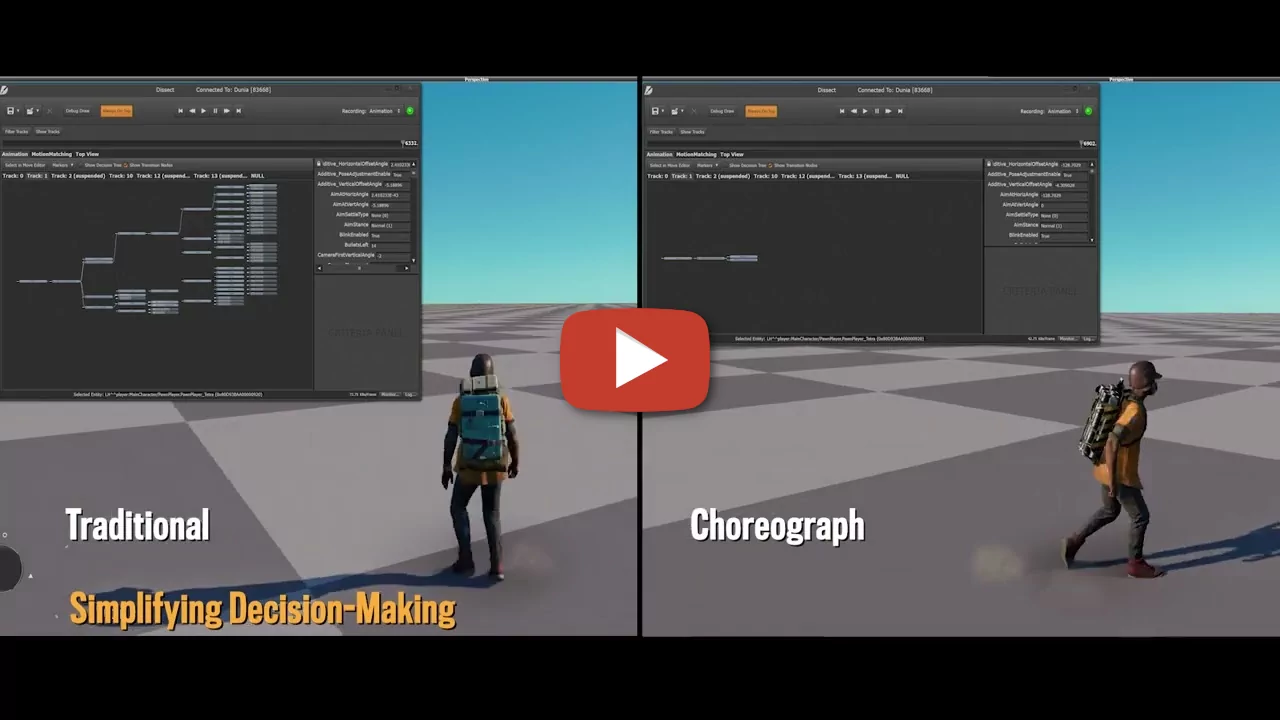Switch to Animation tab in left Dissect window

coord(15,154)
